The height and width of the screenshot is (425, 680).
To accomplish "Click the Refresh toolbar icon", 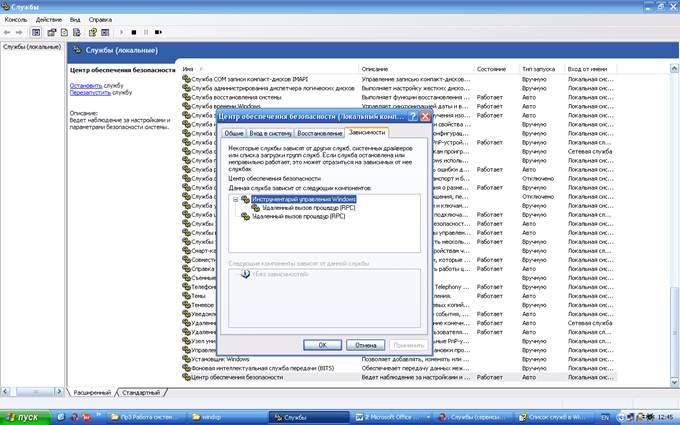I will pos(64,33).
